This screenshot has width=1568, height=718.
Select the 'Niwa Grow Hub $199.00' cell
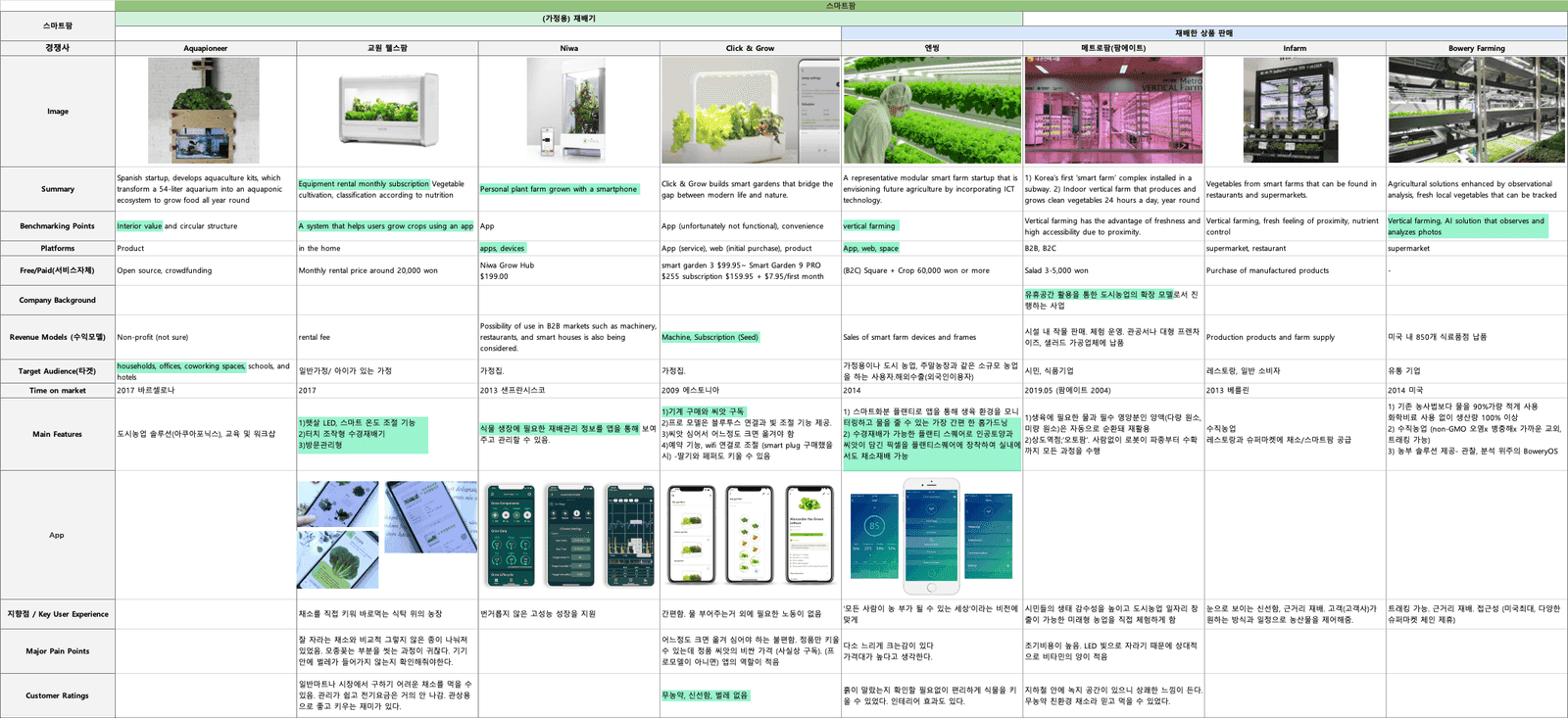[569, 270]
